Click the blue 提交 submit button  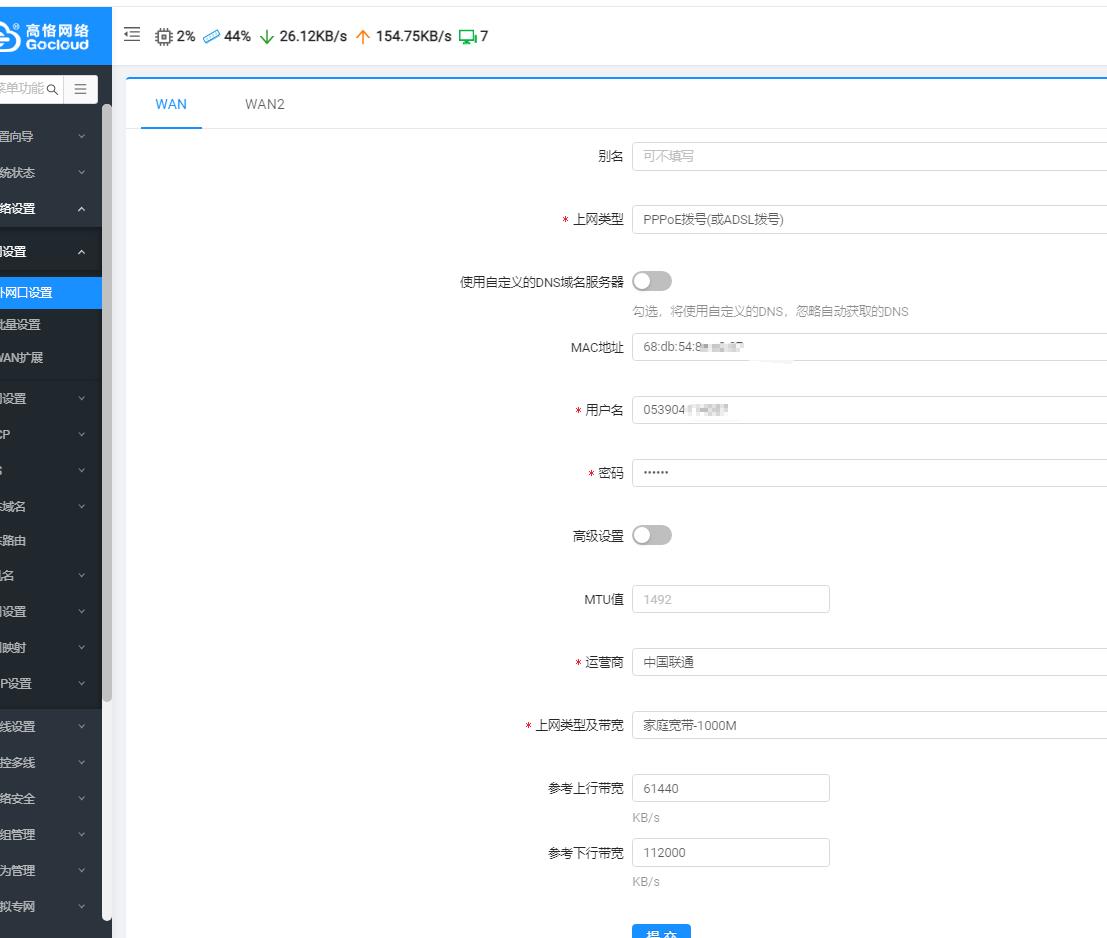pyautogui.click(x=661, y=931)
